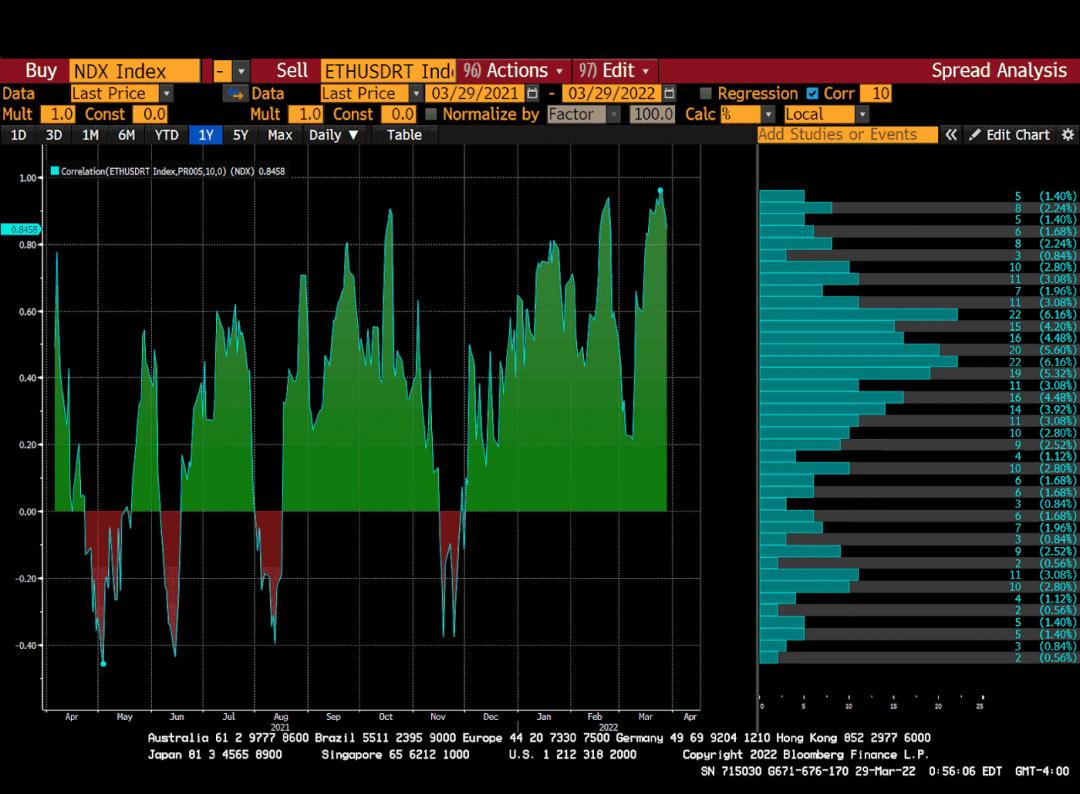Click the swap securities arrows icon

click(234, 93)
